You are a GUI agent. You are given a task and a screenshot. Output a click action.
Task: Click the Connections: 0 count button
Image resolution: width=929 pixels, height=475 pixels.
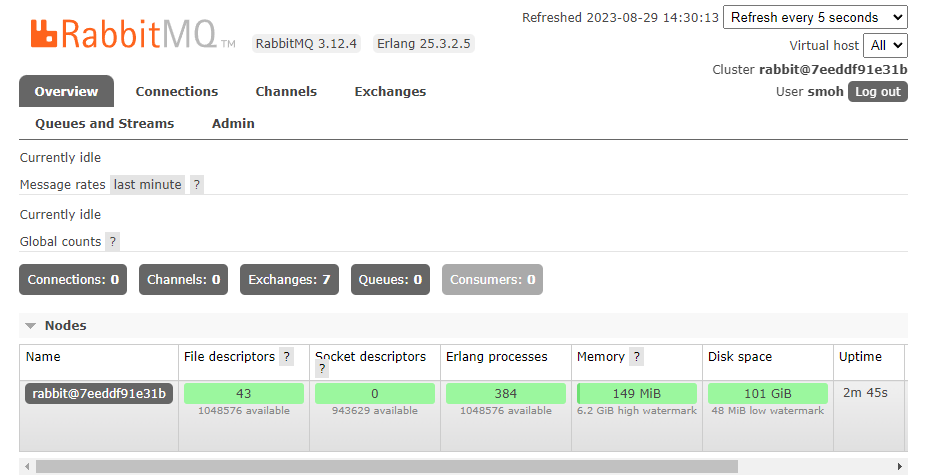point(73,280)
